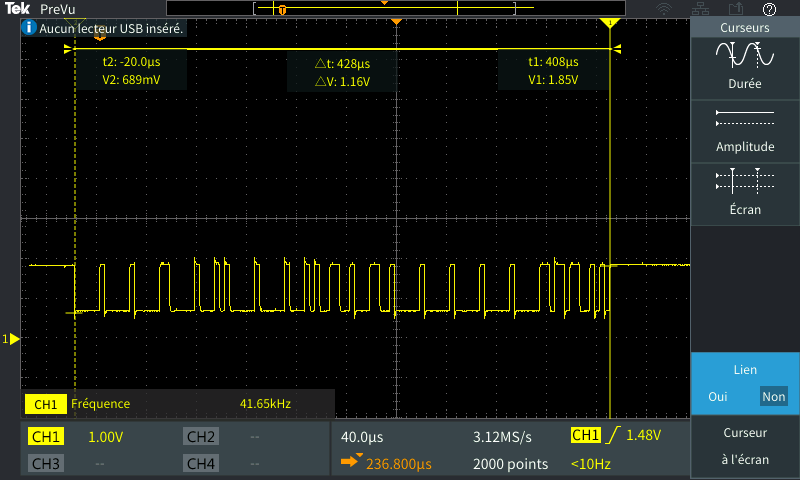
Task: Click the rising edge trigger slope icon
Action: click(612, 435)
